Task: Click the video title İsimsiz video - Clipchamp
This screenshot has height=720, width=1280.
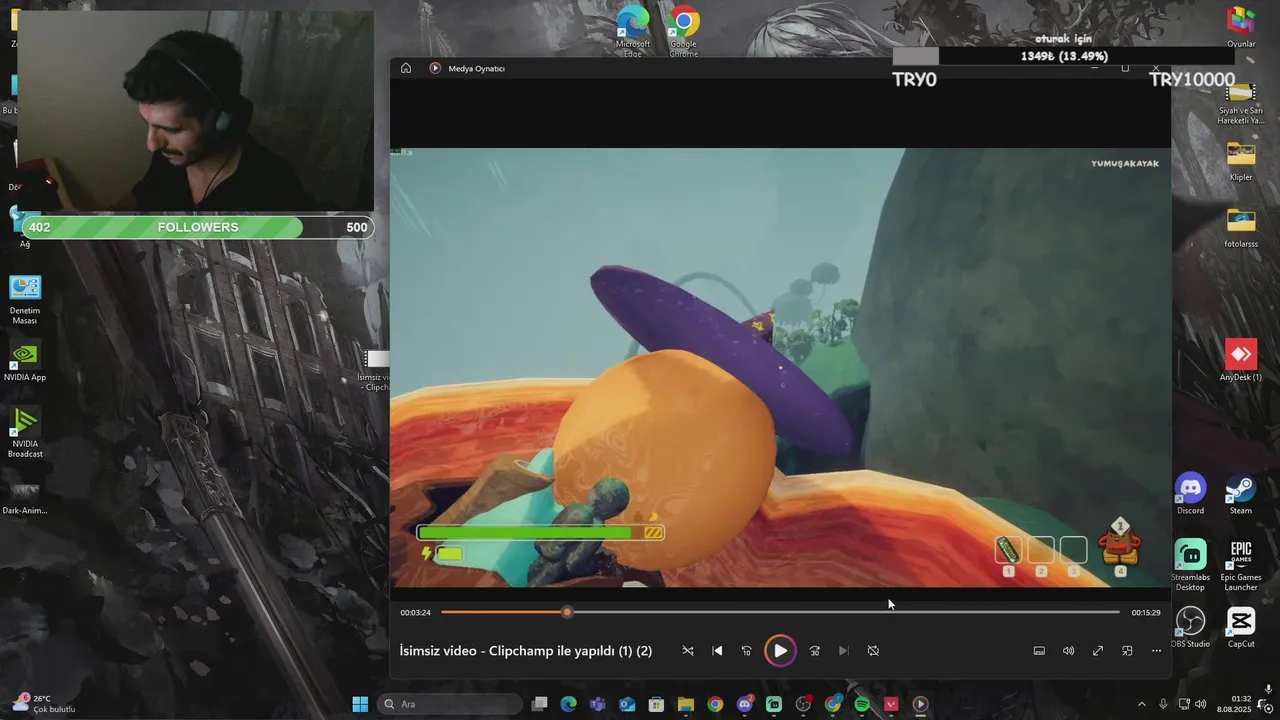Action: point(525,651)
